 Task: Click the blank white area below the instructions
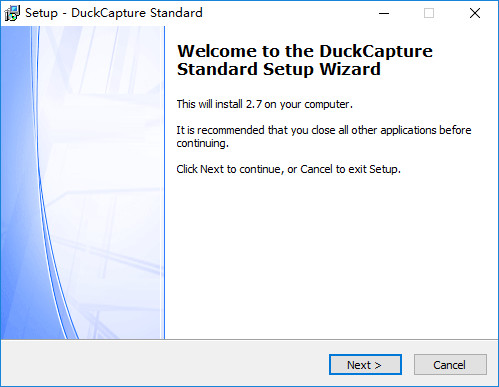click(x=330, y=257)
